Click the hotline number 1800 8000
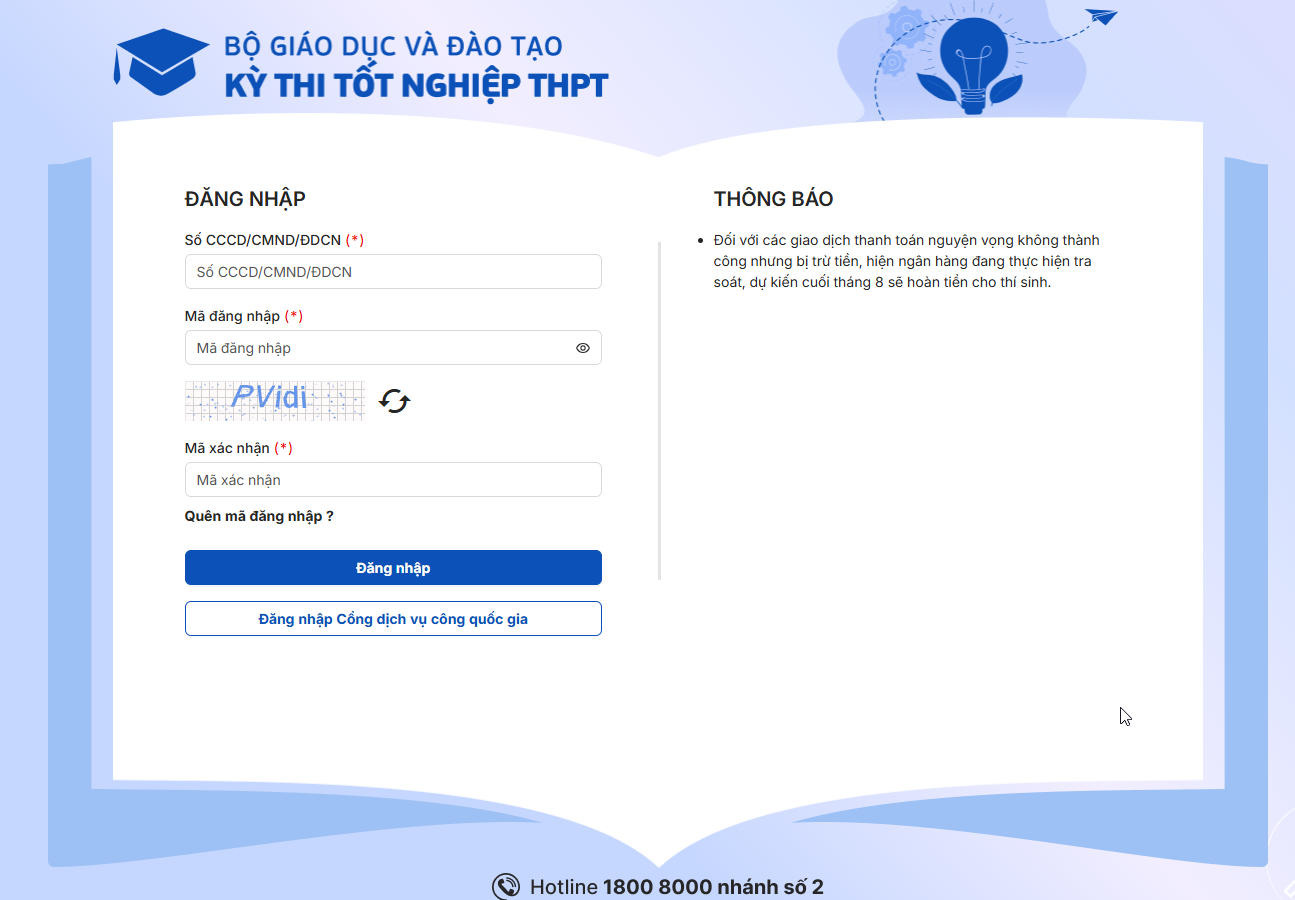 point(655,886)
